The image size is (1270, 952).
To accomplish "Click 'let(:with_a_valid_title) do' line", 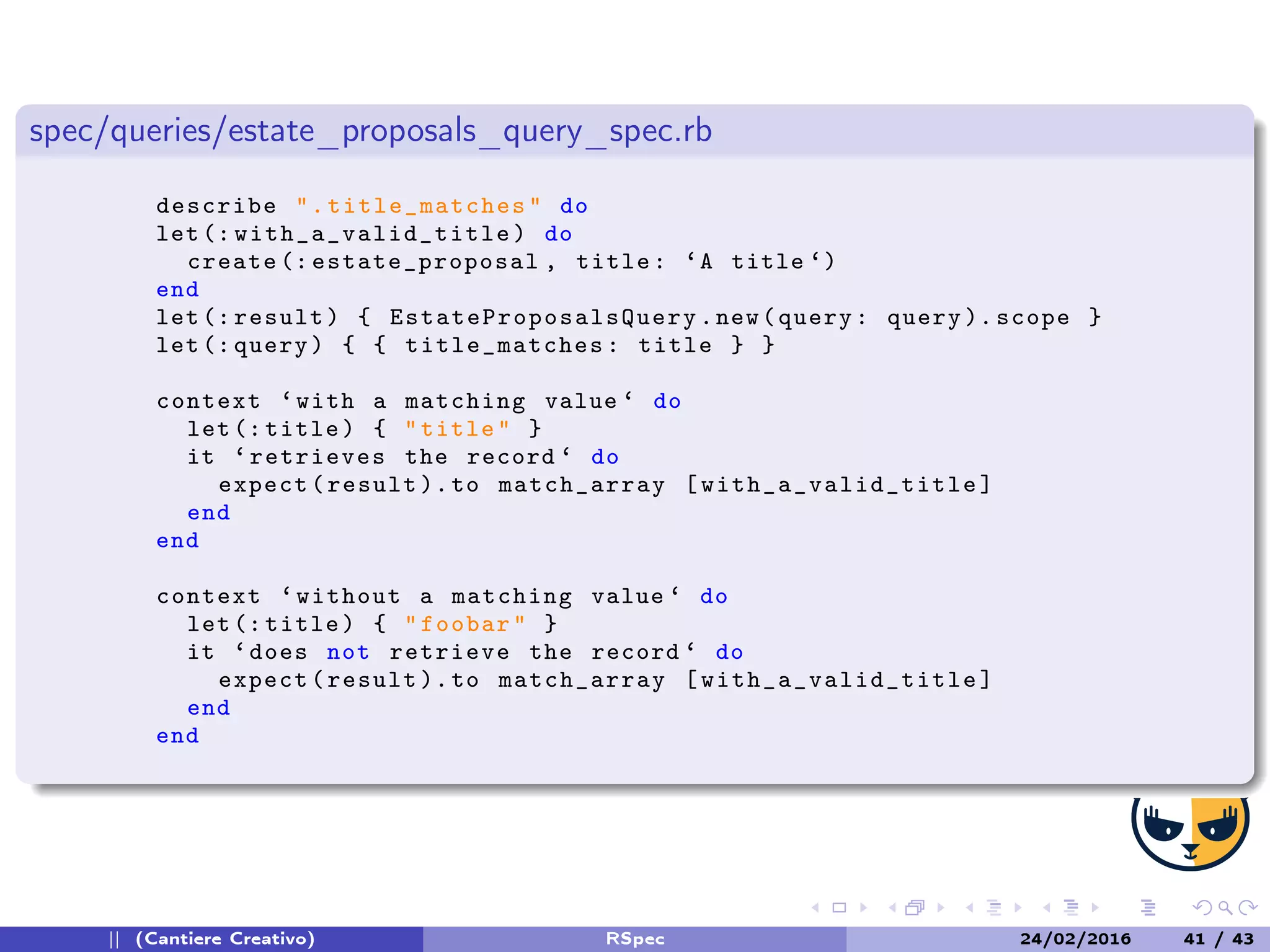I will coord(364,234).
